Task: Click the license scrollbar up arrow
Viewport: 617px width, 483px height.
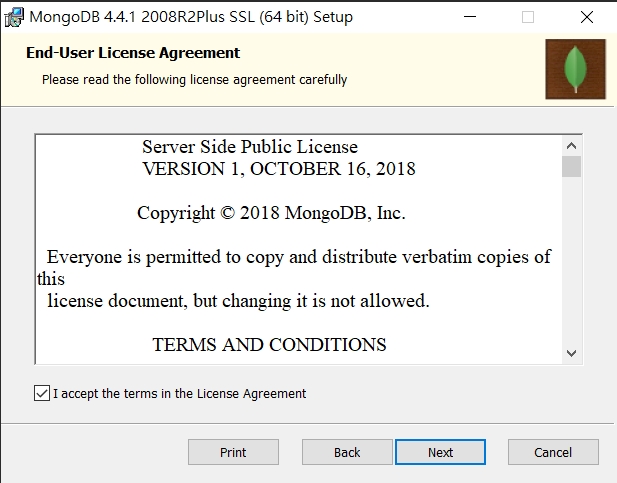Action: pos(571,144)
